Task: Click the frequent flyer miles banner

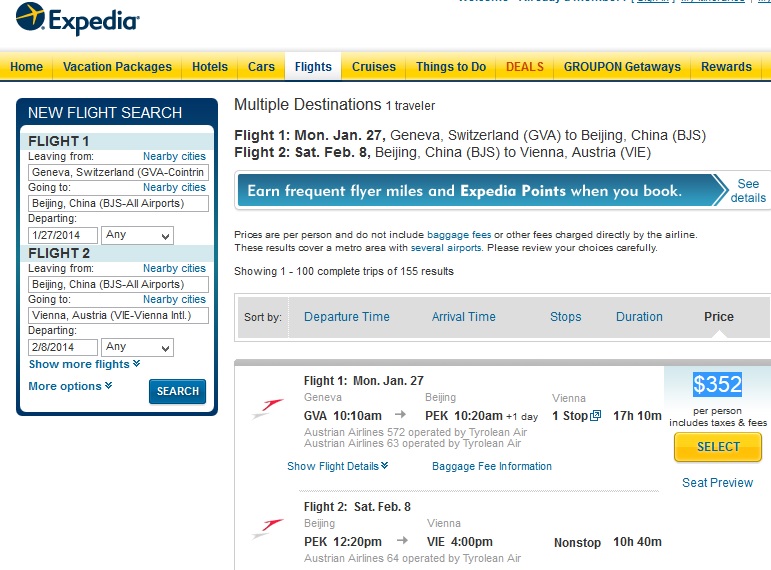Action: [x=476, y=190]
